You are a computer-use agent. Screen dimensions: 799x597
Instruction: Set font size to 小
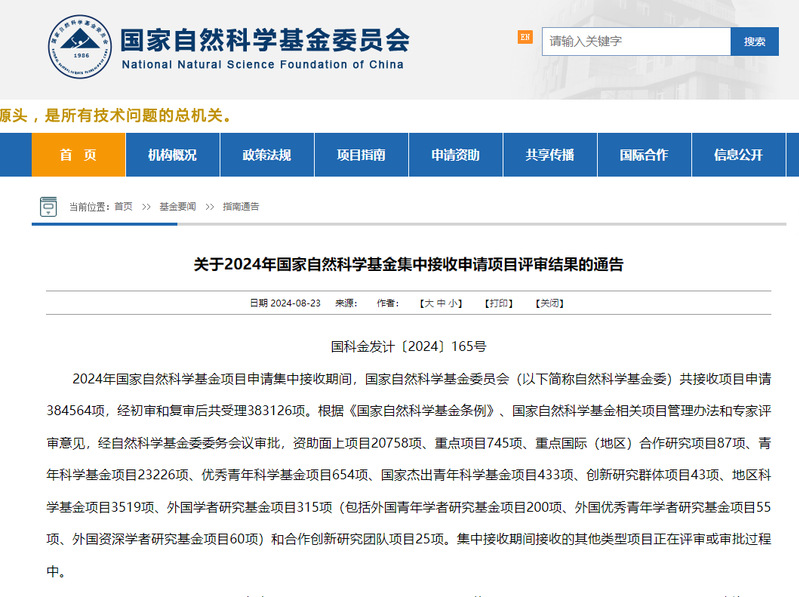point(452,303)
